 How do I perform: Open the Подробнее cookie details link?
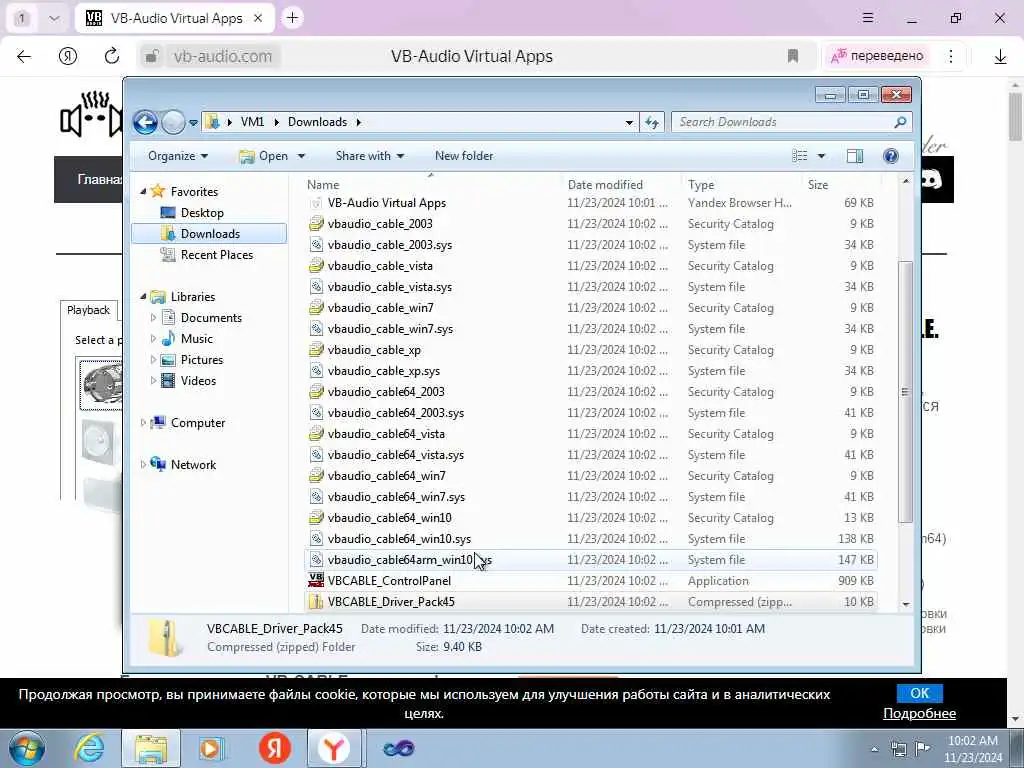920,714
